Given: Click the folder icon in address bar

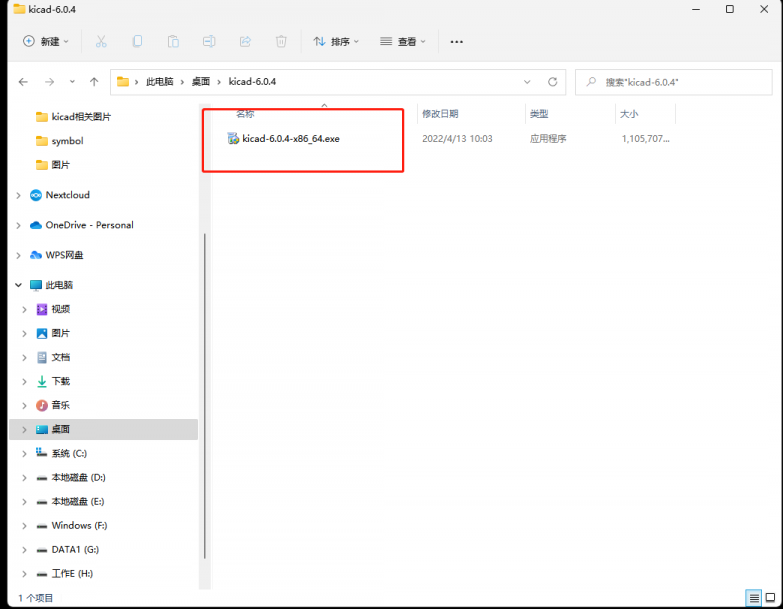Looking at the screenshot, I should 123,82.
